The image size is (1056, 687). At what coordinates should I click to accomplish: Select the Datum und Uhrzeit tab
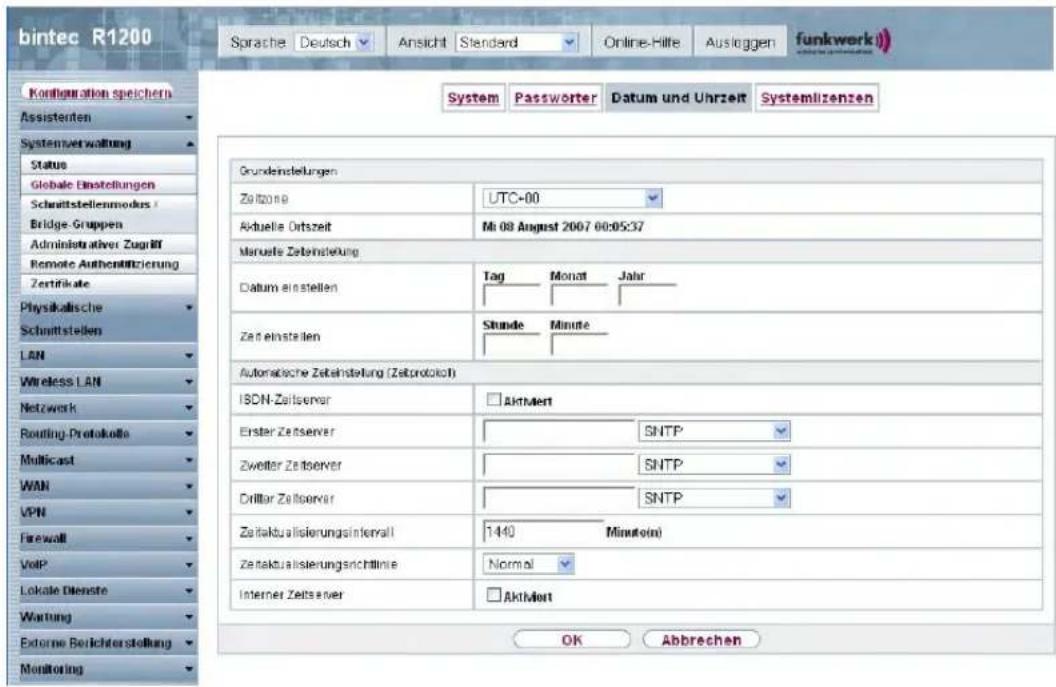tap(678, 98)
